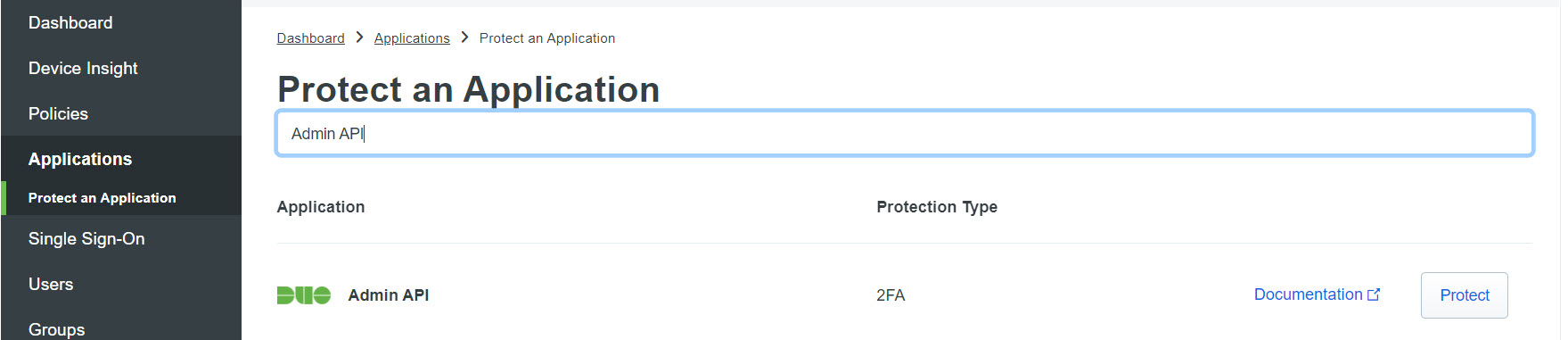This screenshot has width=1568, height=340.
Task: Select the Admin API application name
Action: 389,295
